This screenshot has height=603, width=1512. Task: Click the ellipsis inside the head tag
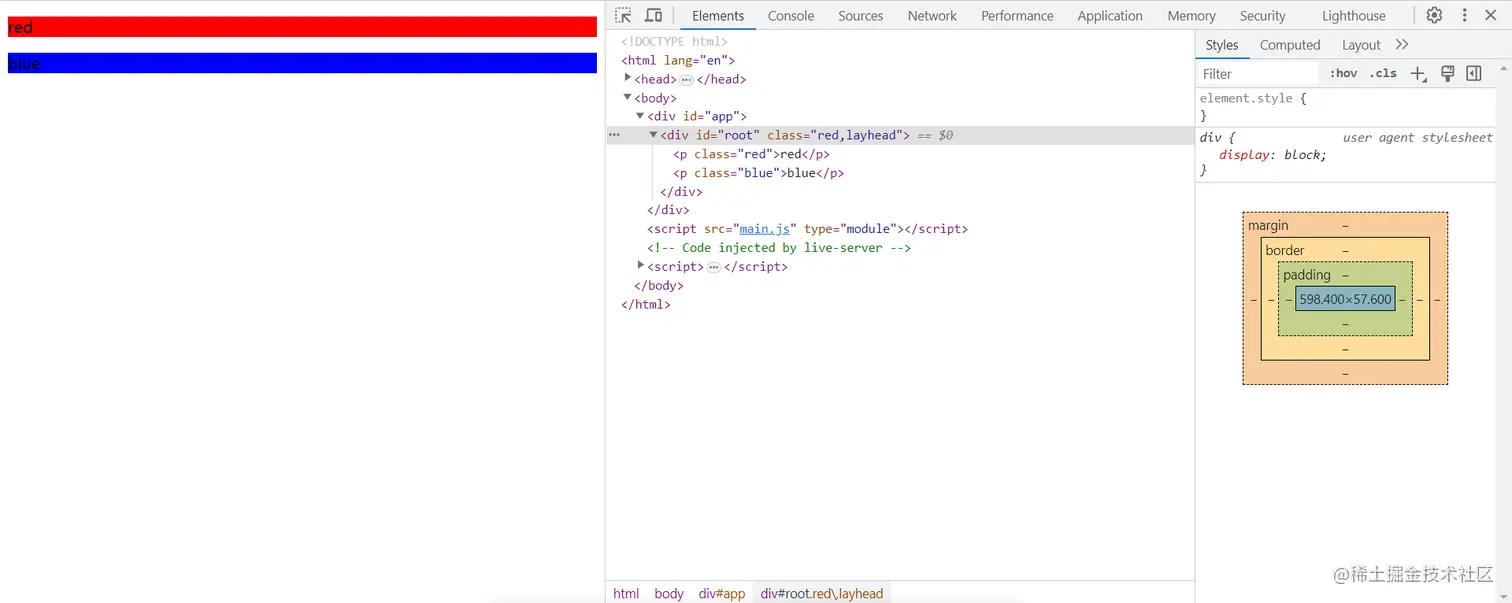tap(686, 80)
